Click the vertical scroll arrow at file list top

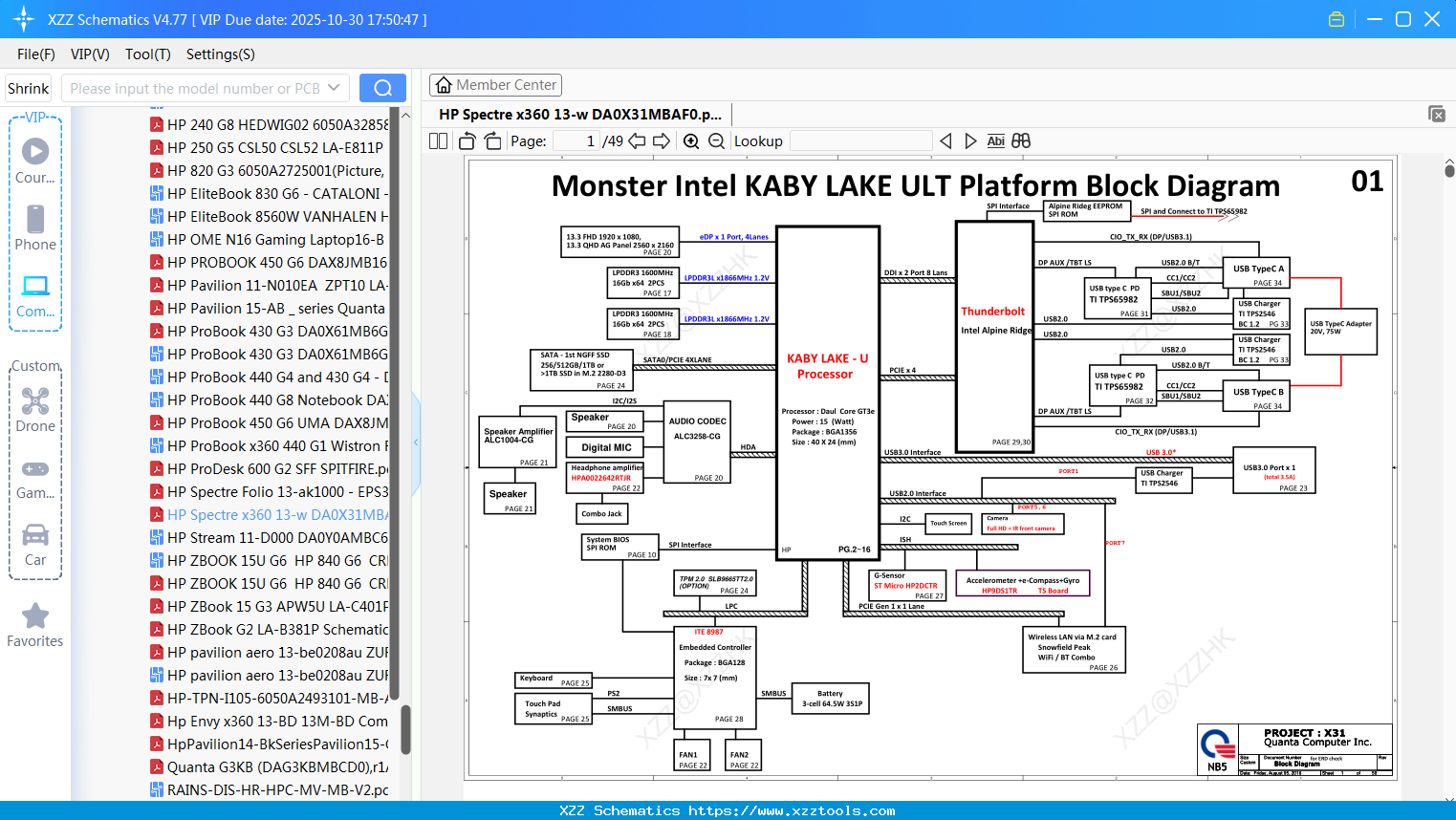click(x=405, y=115)
